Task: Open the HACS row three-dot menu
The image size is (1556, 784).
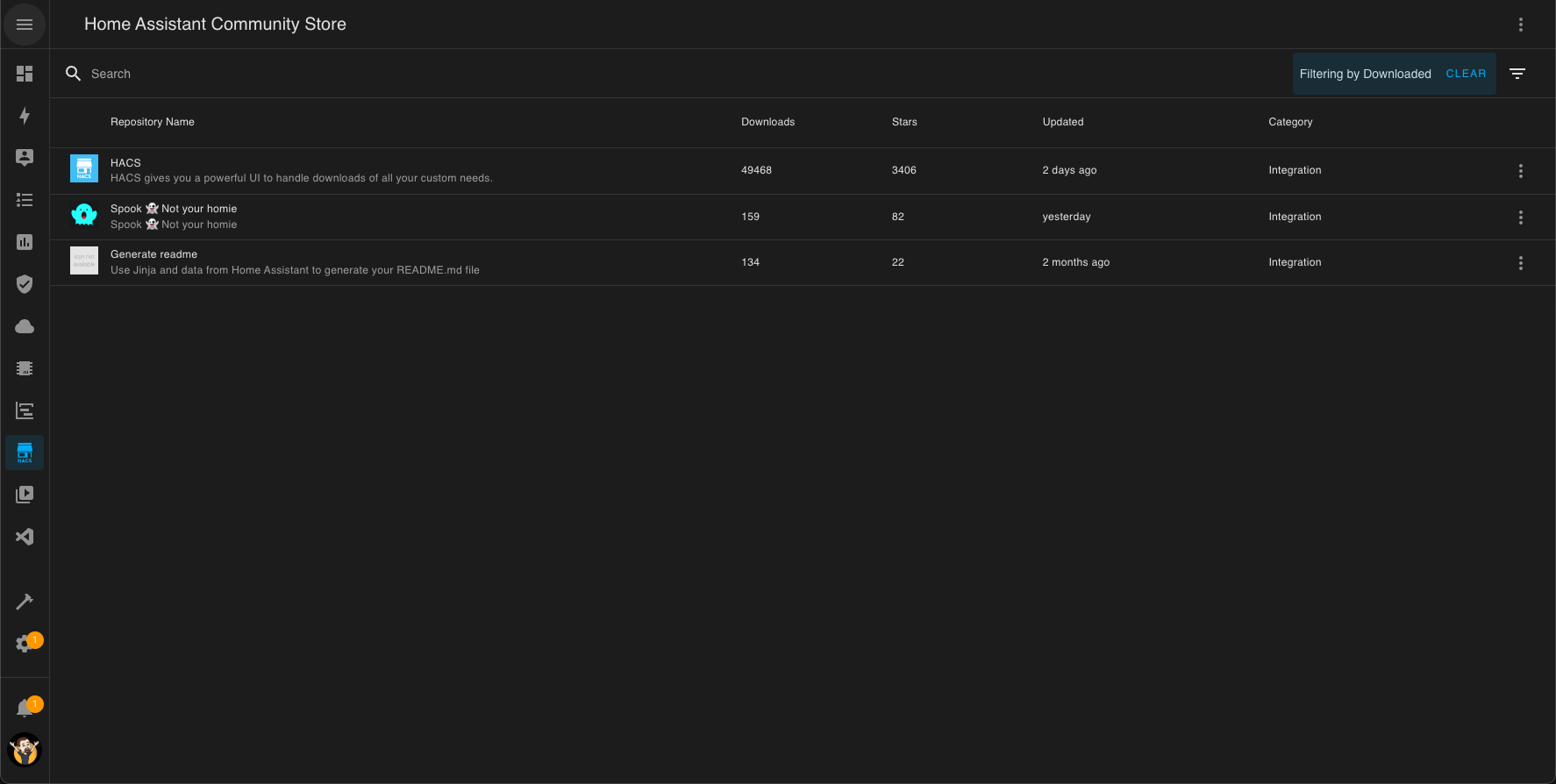Action: tap(1521, 171)
